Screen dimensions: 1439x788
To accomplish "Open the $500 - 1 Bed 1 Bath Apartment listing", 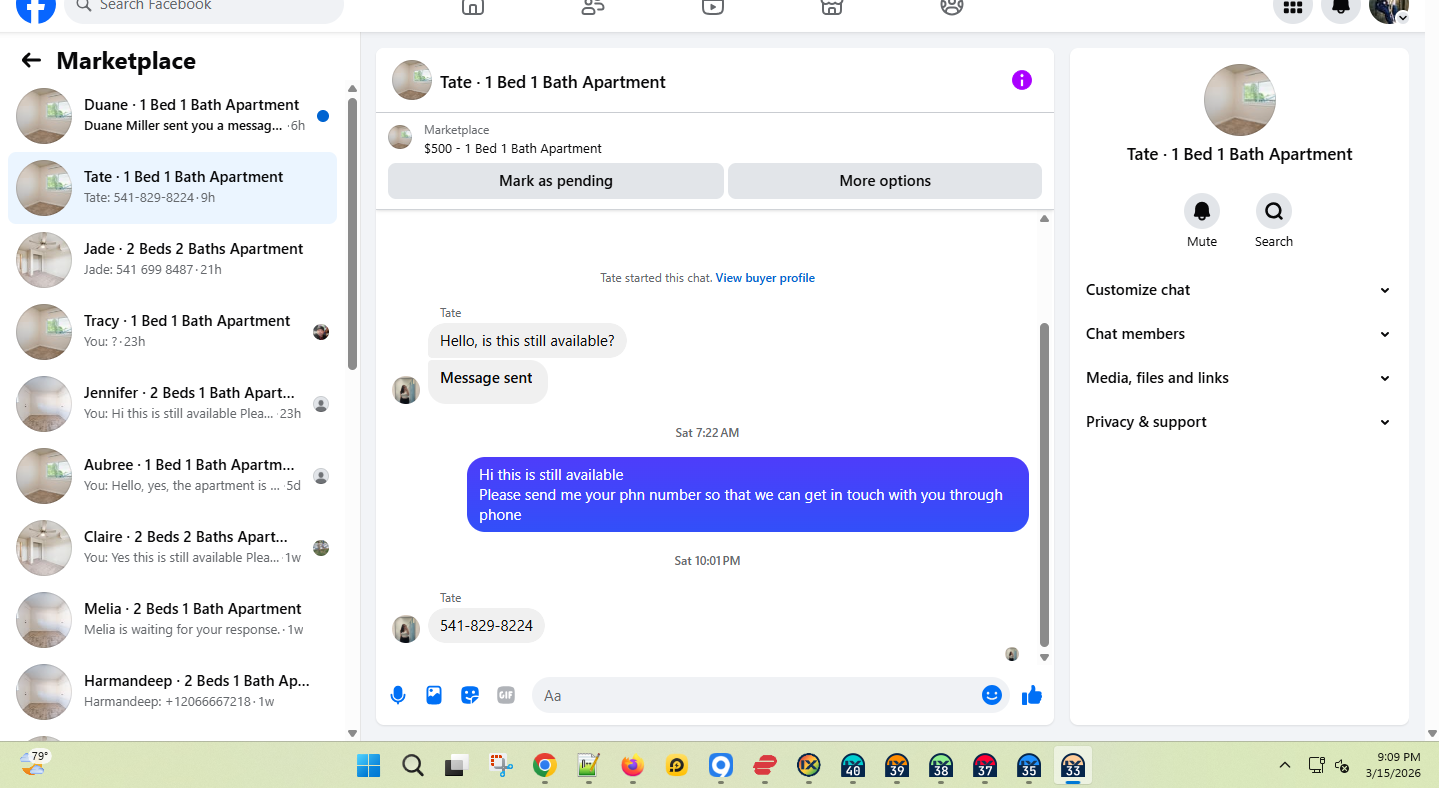I will click(513, 149).
